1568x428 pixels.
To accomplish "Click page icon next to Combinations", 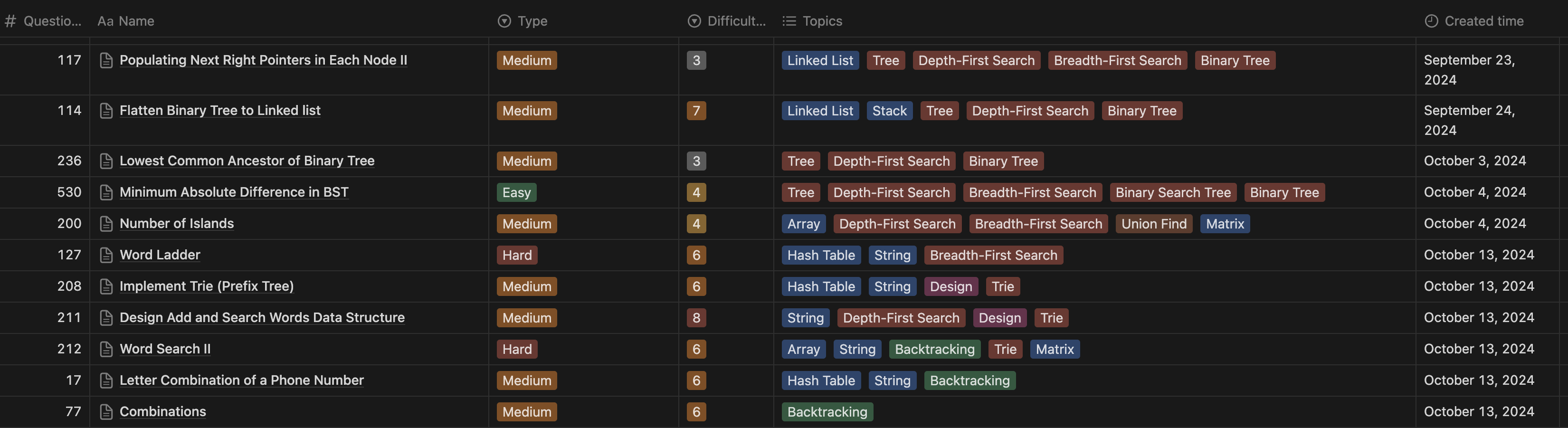I will [106, 412].
